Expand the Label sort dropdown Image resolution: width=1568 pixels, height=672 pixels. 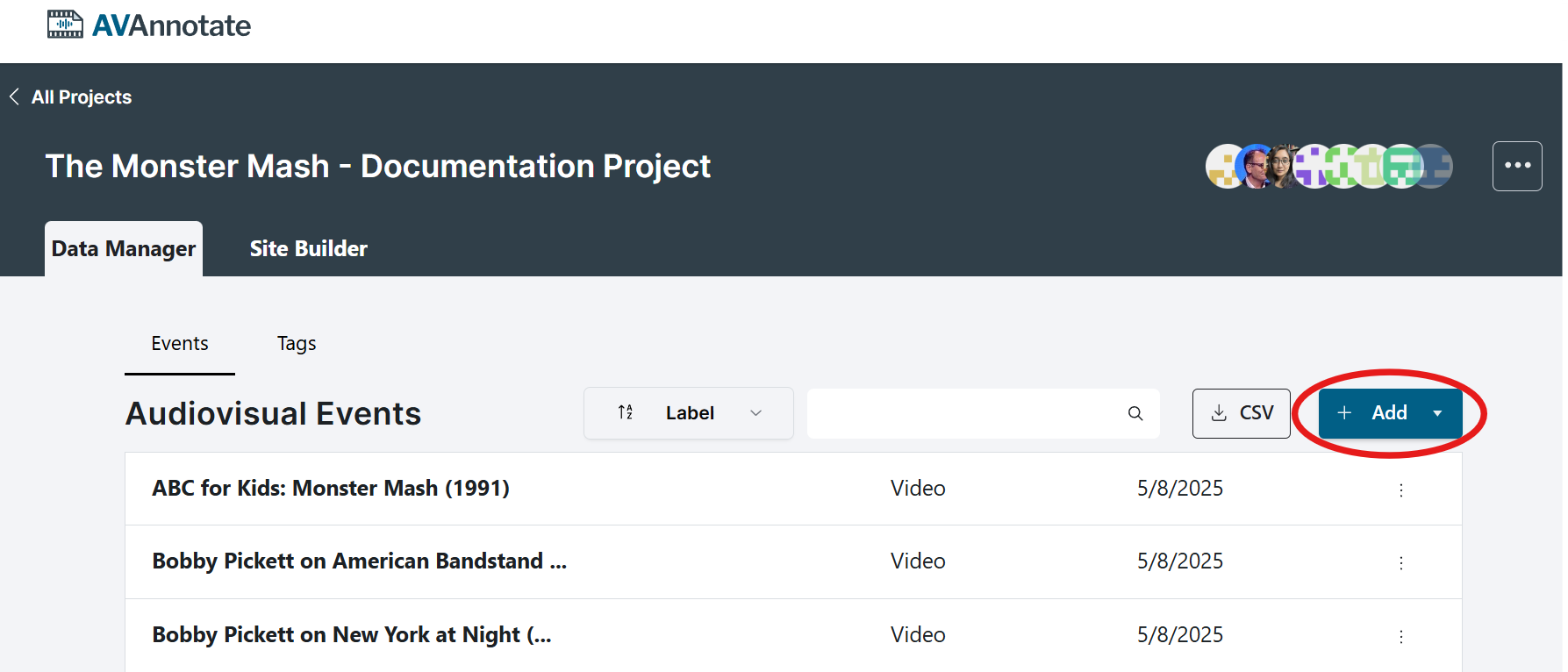pyautogui.click(x=689, y=413)
